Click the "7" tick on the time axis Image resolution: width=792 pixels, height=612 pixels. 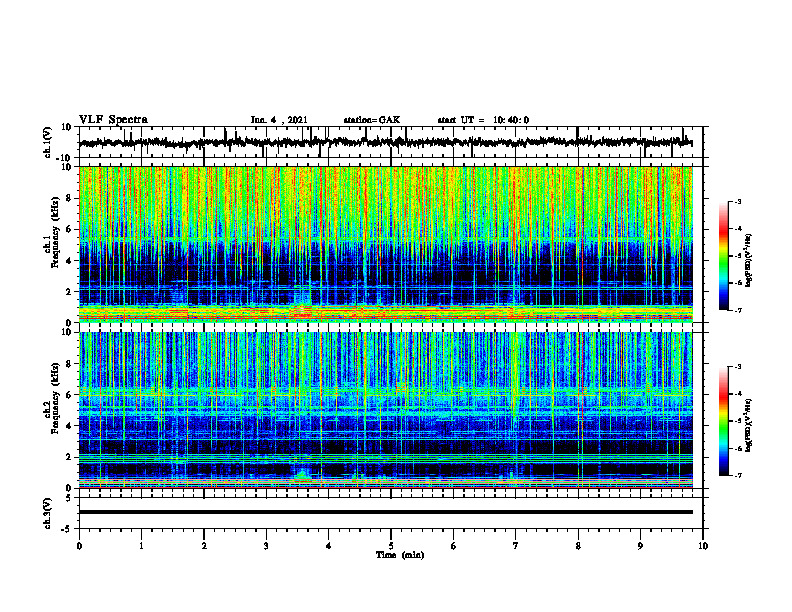click(516, 546)
